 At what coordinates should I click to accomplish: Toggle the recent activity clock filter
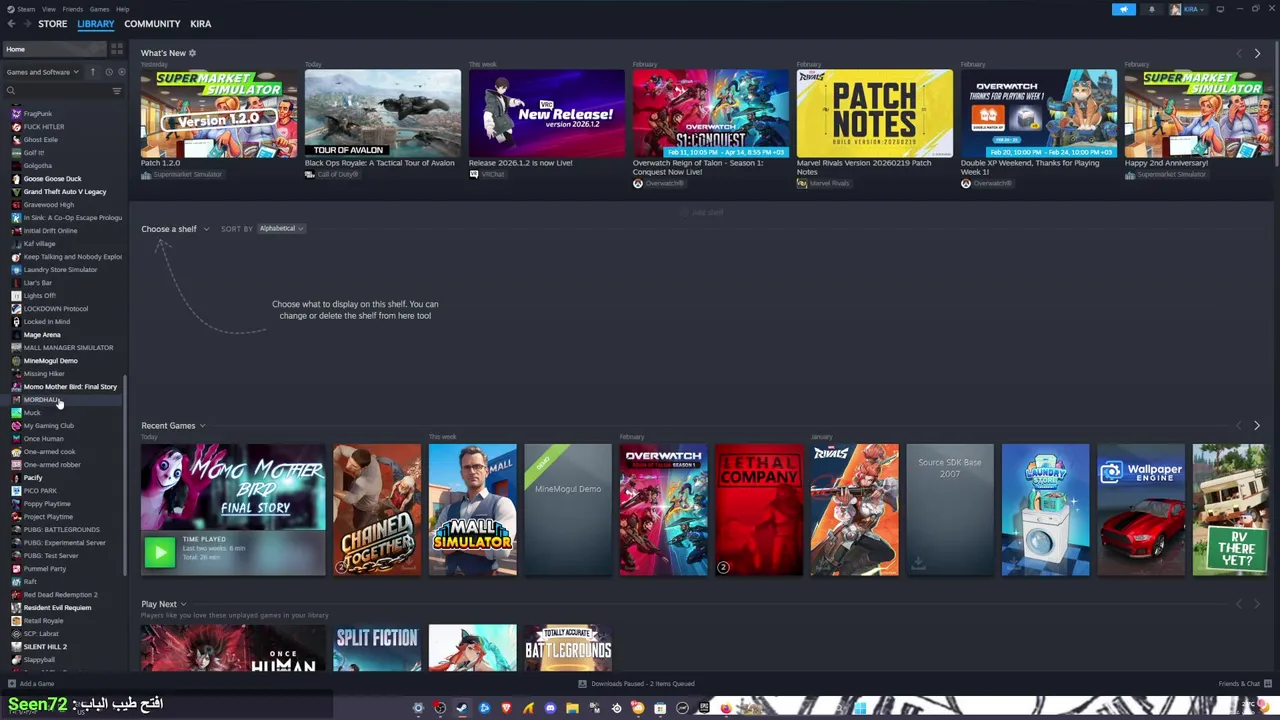click(x=109, y=72)
